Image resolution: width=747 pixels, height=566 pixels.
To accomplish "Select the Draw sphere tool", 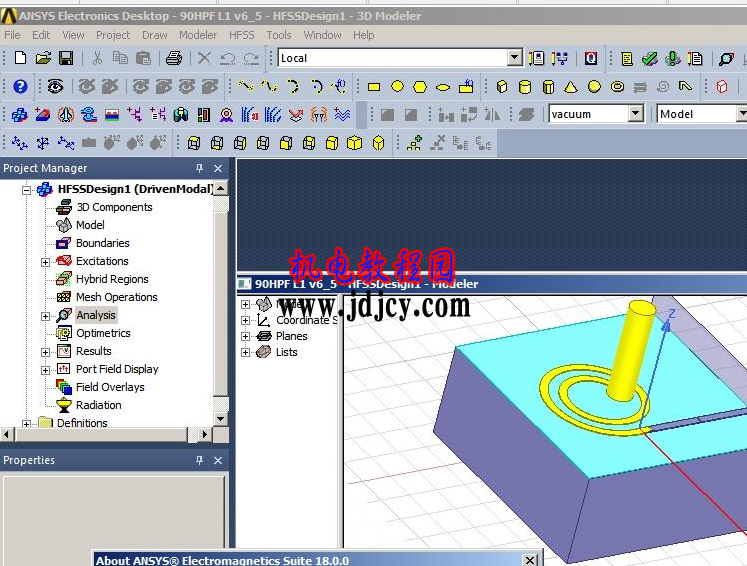I will 594,87.
